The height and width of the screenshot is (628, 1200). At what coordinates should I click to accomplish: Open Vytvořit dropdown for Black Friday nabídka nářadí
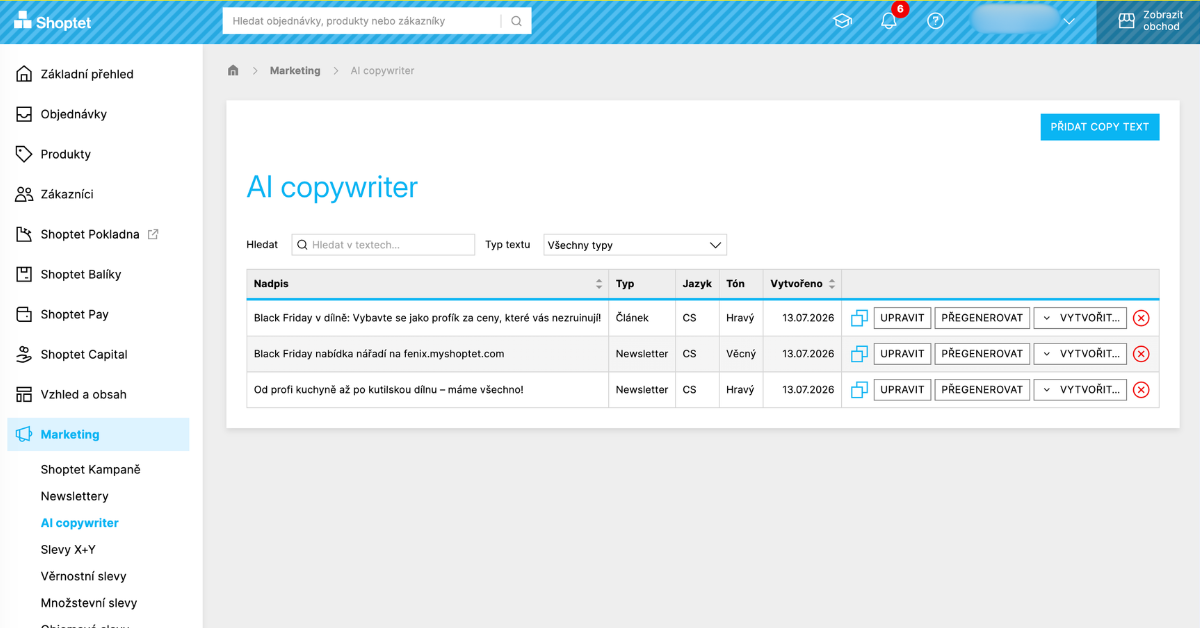[x=1080, y=354]
